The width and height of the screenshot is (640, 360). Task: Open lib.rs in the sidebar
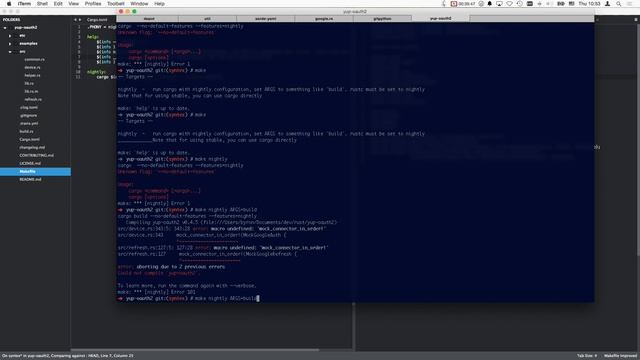[x=29, y=83]
